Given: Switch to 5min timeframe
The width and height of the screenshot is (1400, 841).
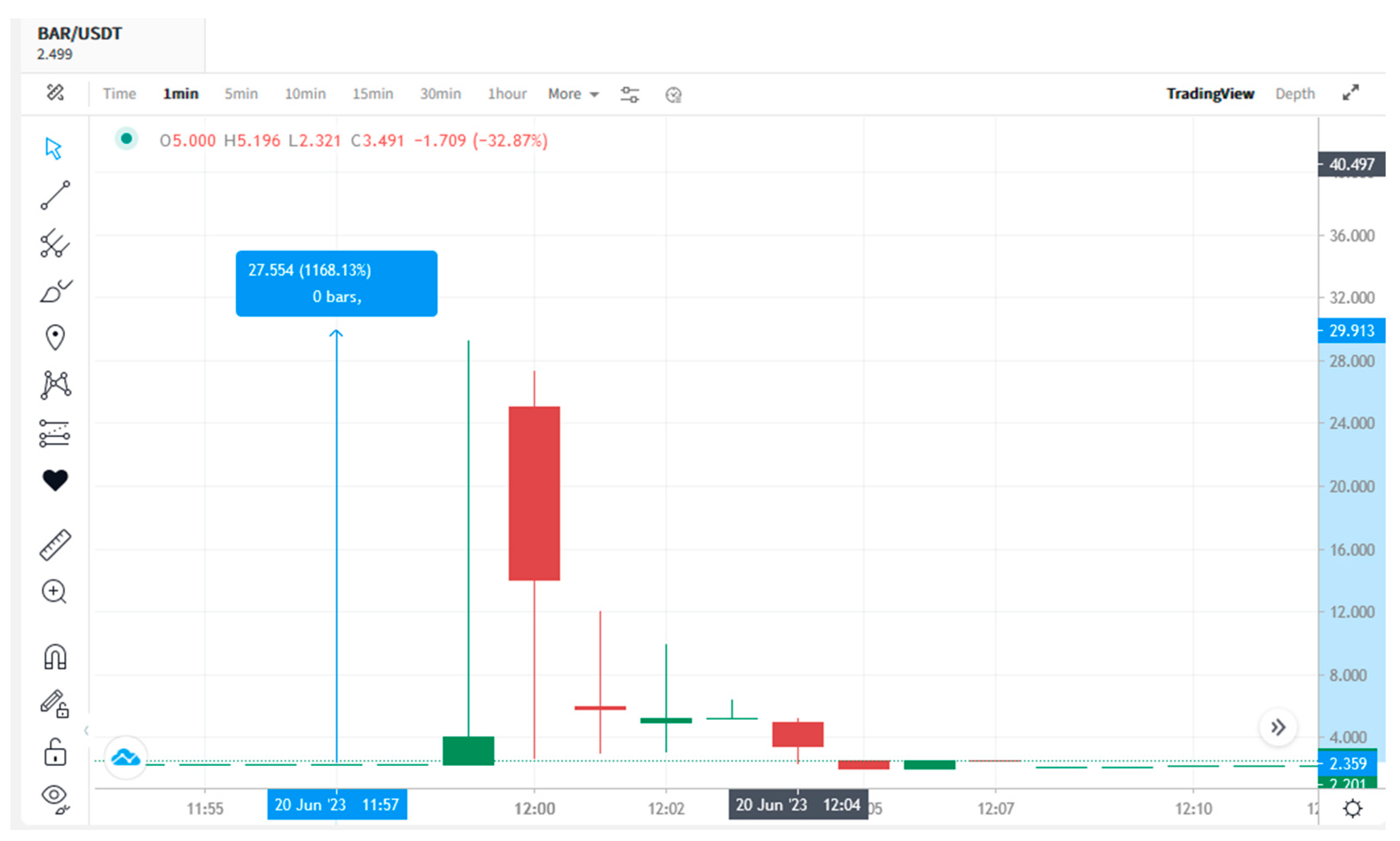Looking at the screenshot, I should click(x=241, y=94).
